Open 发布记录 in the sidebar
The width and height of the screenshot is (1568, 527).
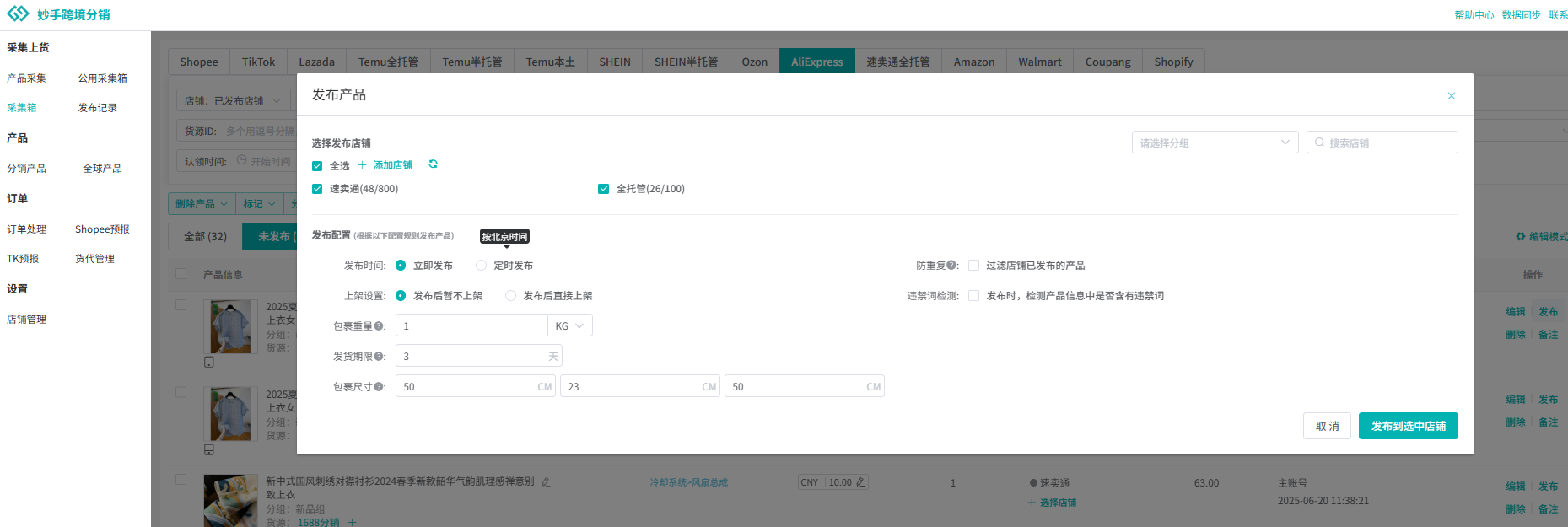click(x=98, y=108)
